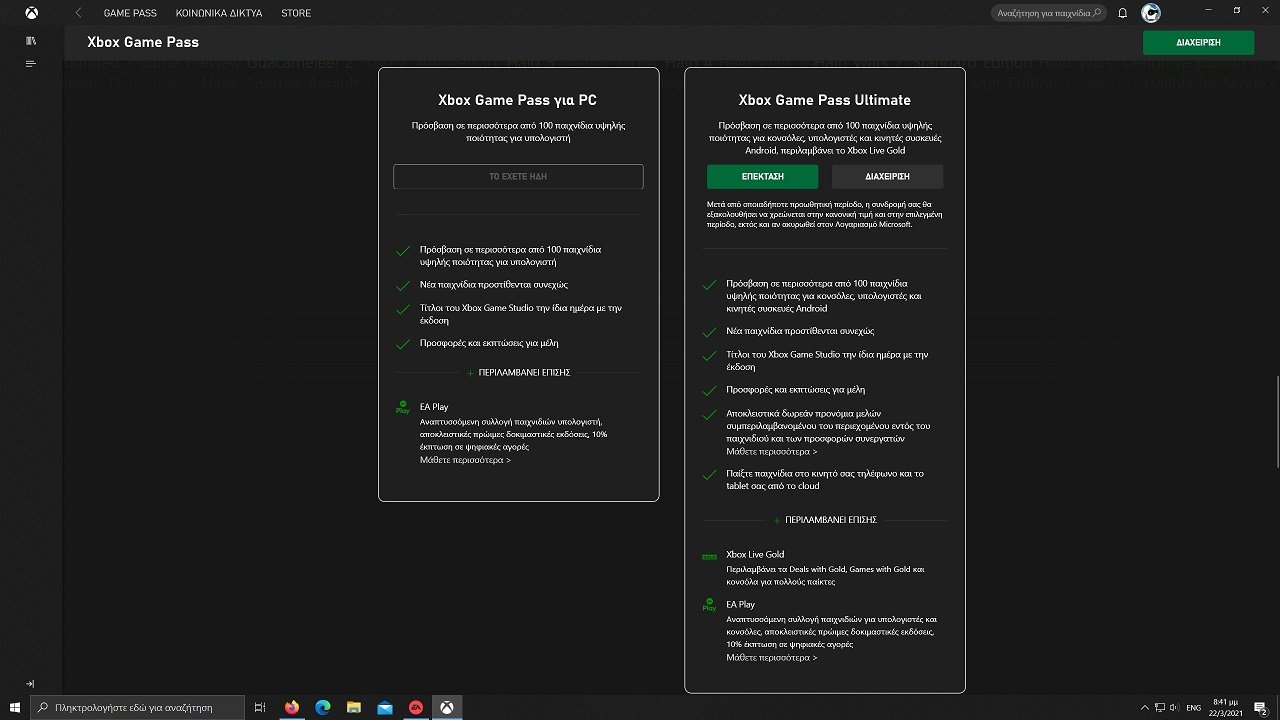Click the Ultimate plan ΠΕΡΙΛΑΜΒΑΝΕΙ ΕΠΙΣΗΣ label

point(831,520)
